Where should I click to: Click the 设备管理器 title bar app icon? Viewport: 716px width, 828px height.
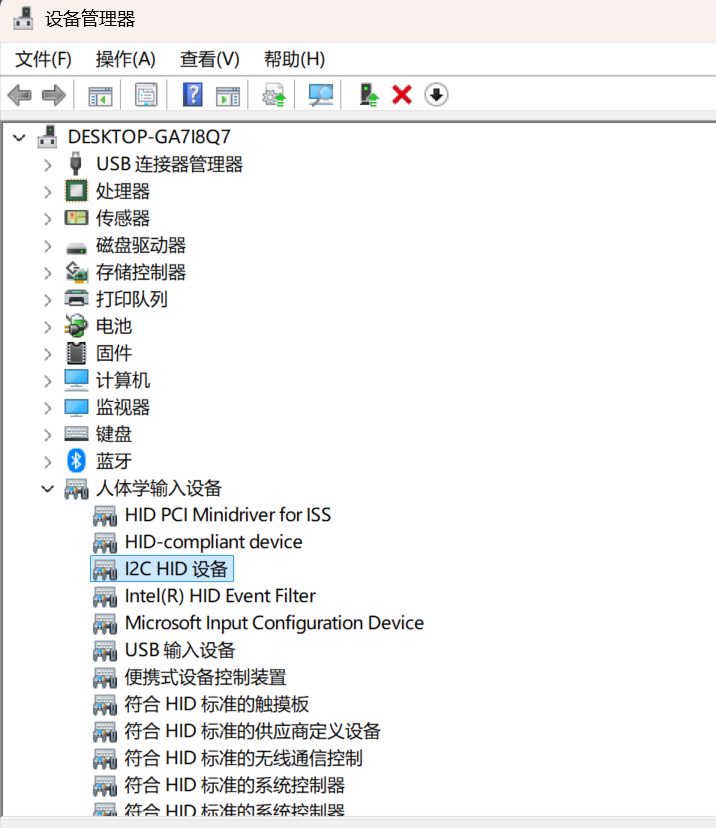23,19
